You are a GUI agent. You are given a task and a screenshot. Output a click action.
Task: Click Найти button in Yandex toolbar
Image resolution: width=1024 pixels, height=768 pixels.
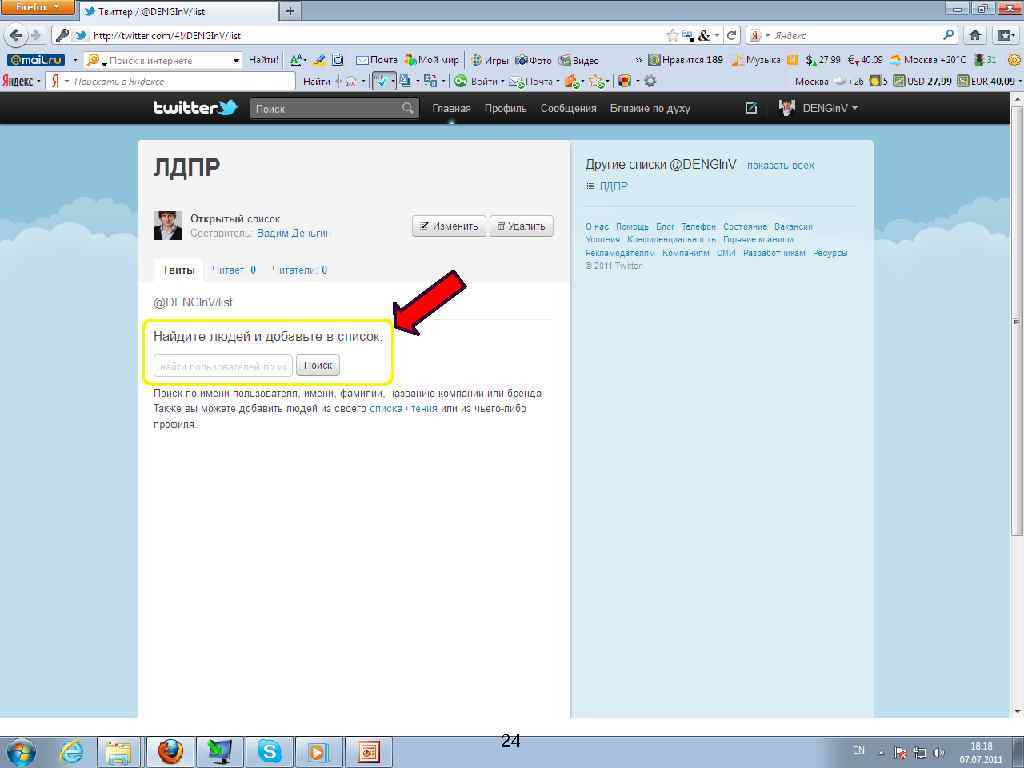point(317,81)
